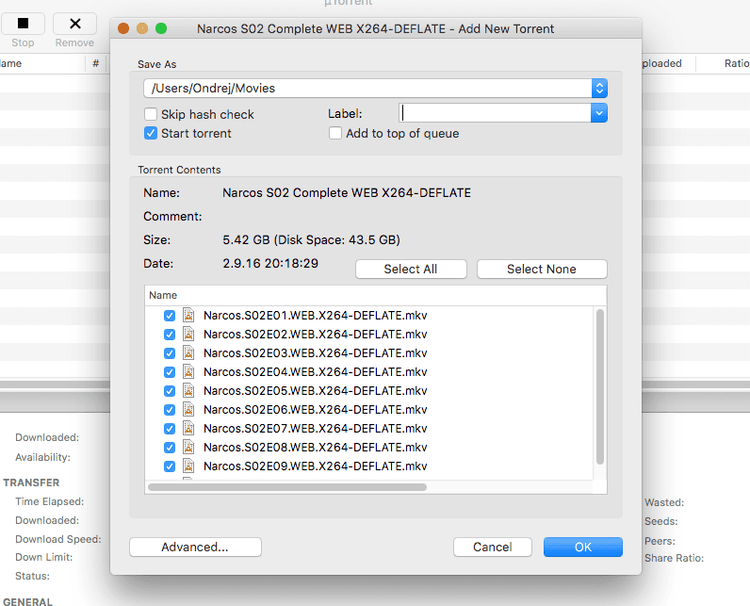
Task: Enable Skip hash check
Action: [x=151, y=114]
